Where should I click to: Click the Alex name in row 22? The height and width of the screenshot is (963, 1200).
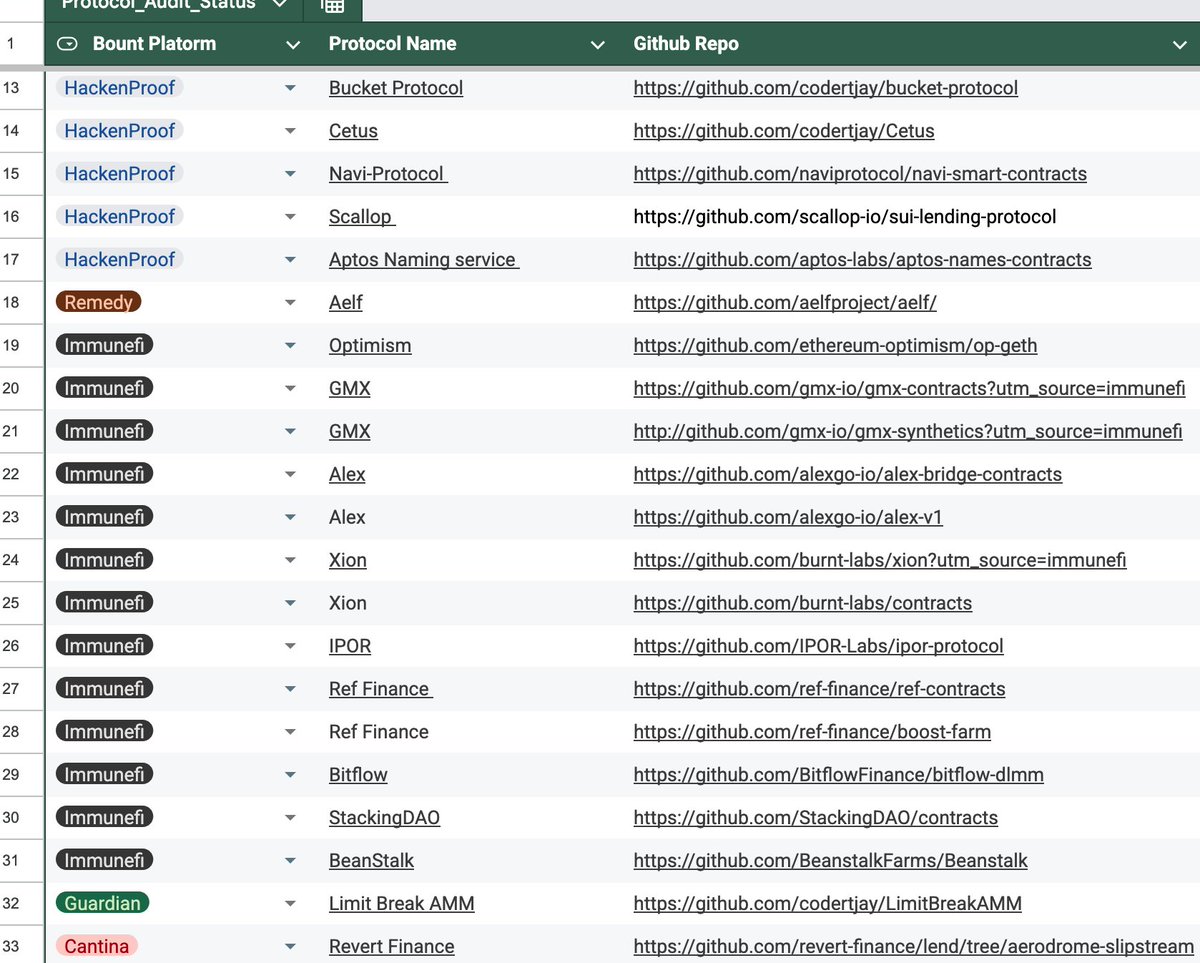coord(347,475)
